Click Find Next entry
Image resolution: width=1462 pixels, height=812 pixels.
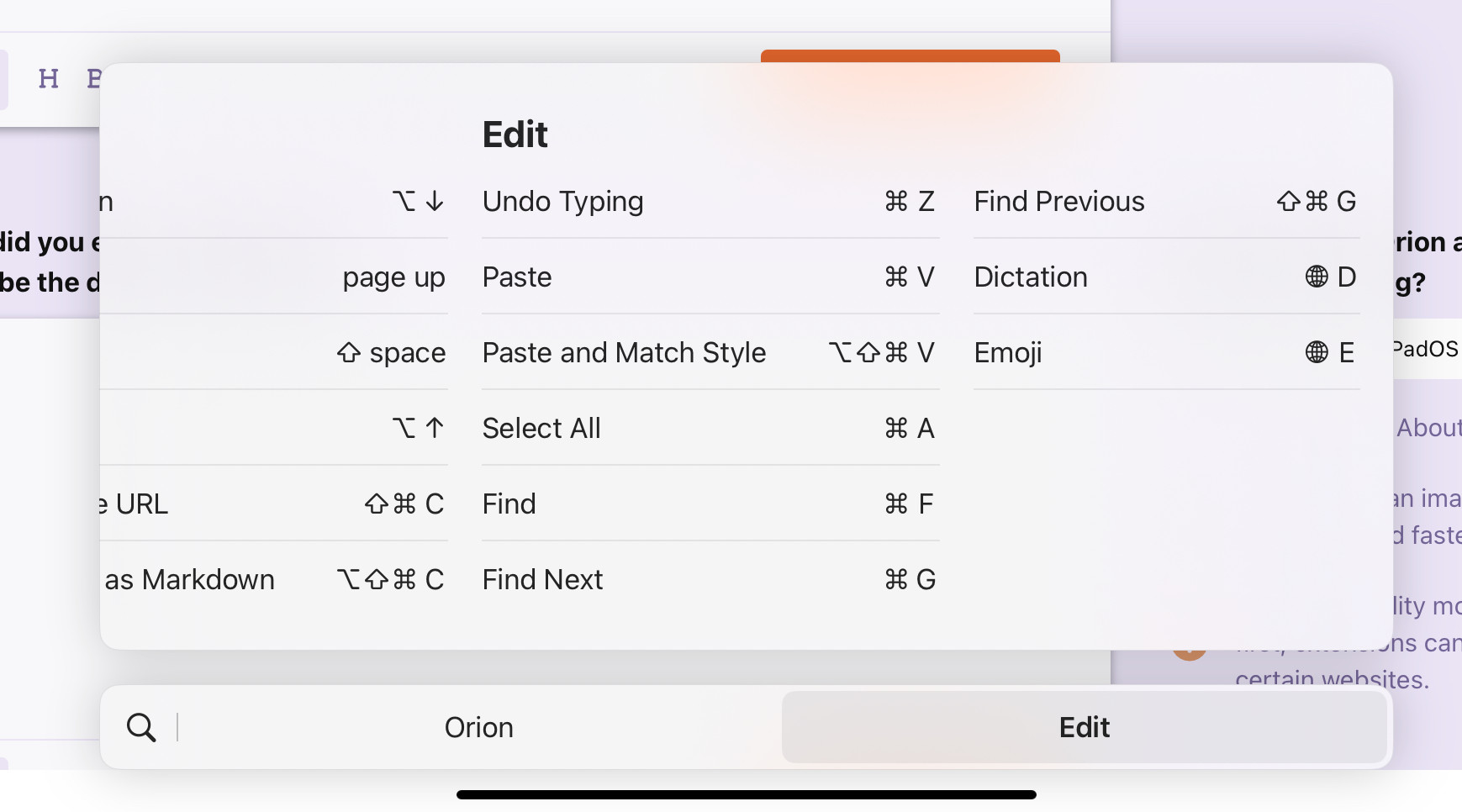coord(709,580)
